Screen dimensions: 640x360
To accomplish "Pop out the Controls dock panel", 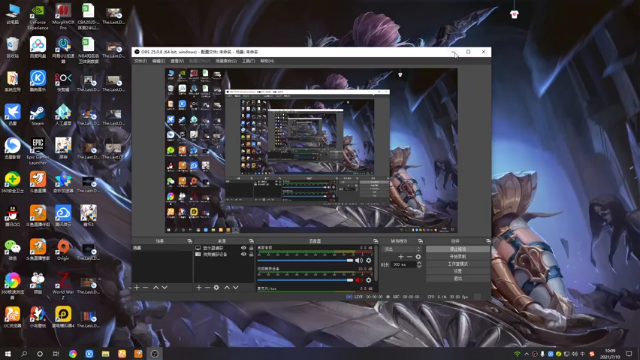I will [x=488, y=241].
